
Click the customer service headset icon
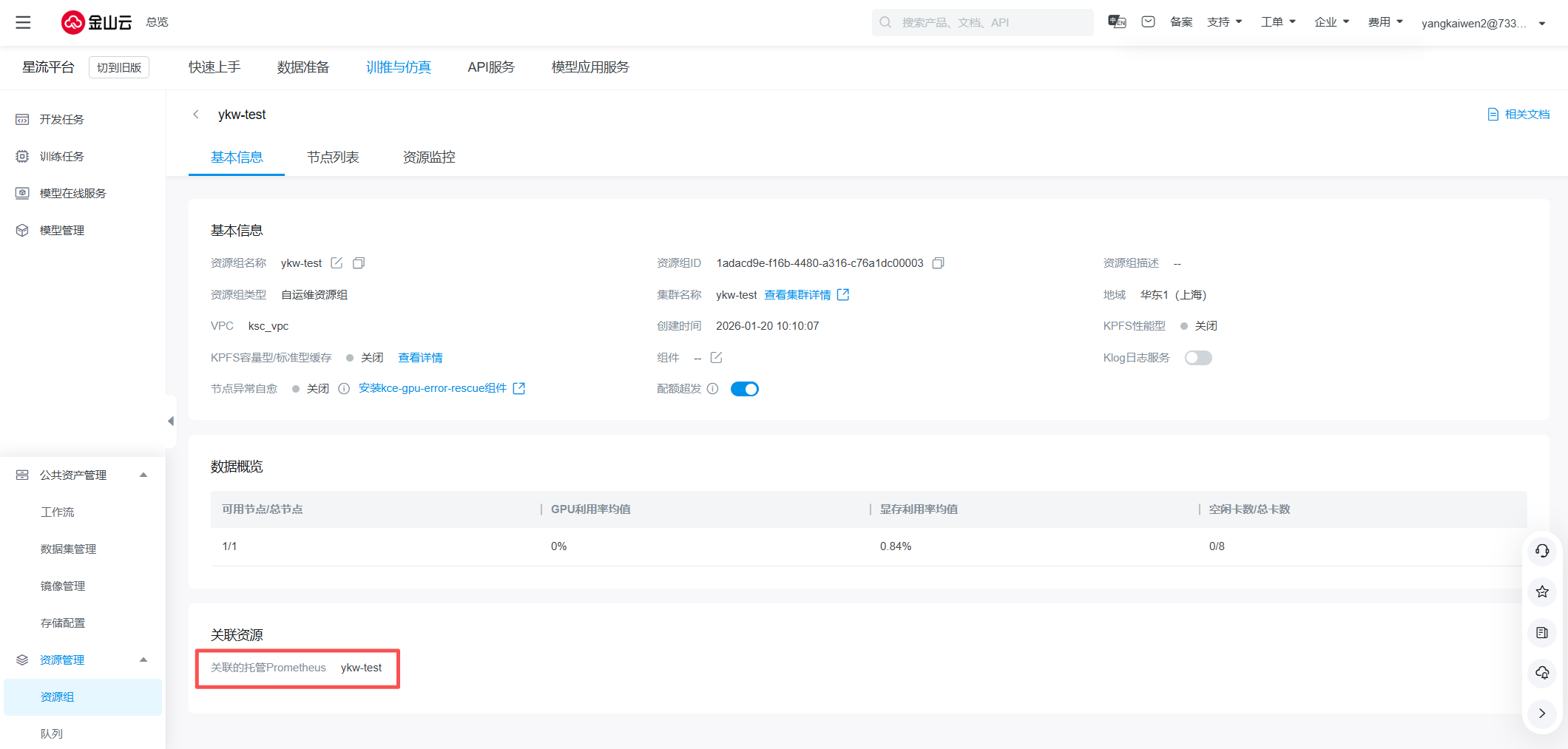click(x=1542, y=551)
